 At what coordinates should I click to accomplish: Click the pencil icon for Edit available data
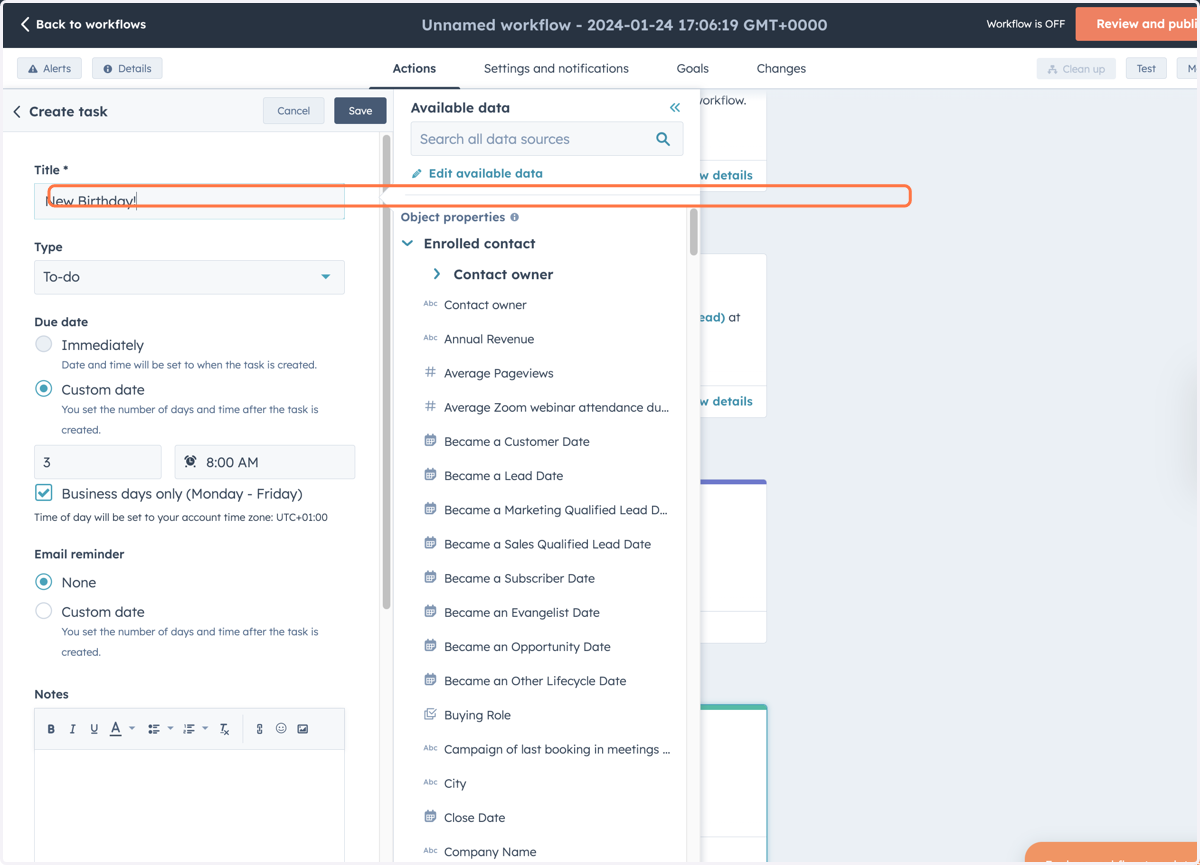417,173
